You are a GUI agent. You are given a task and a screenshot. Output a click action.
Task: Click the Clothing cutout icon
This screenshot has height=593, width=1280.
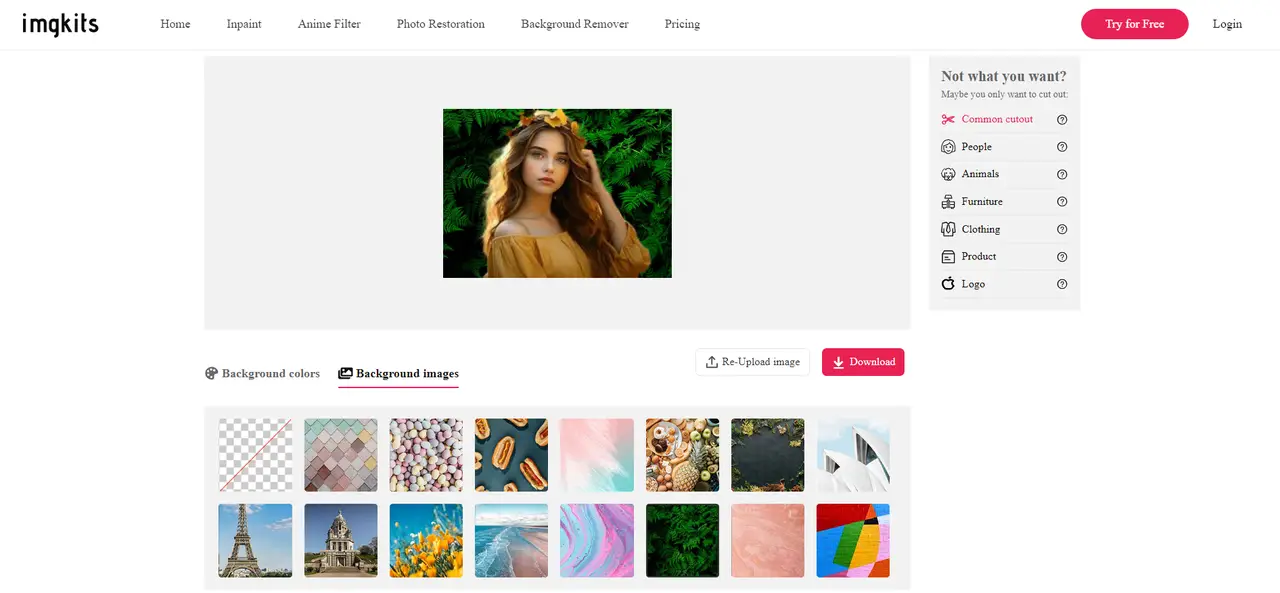948,229
